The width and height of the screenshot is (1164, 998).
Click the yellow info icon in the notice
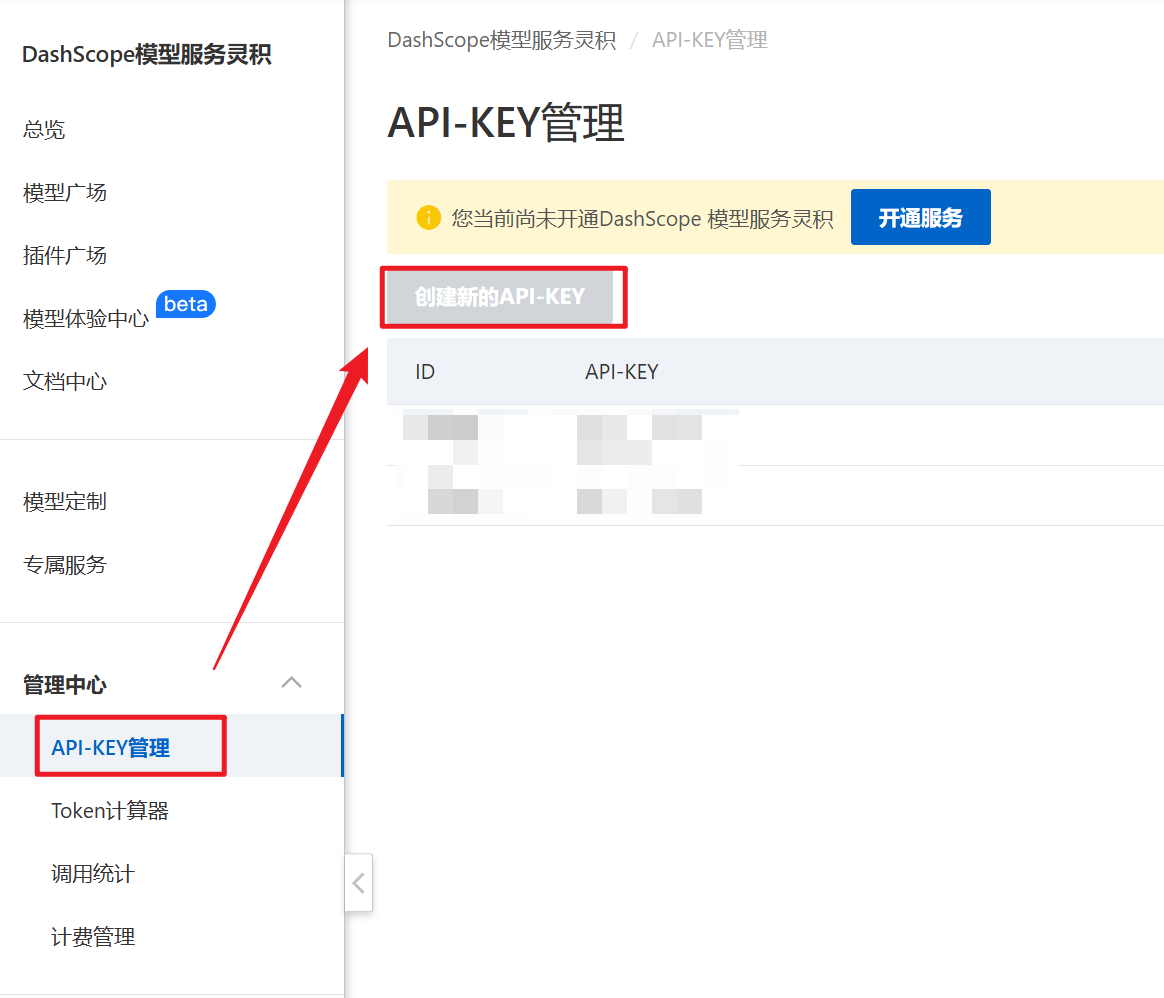click(428, 218)
